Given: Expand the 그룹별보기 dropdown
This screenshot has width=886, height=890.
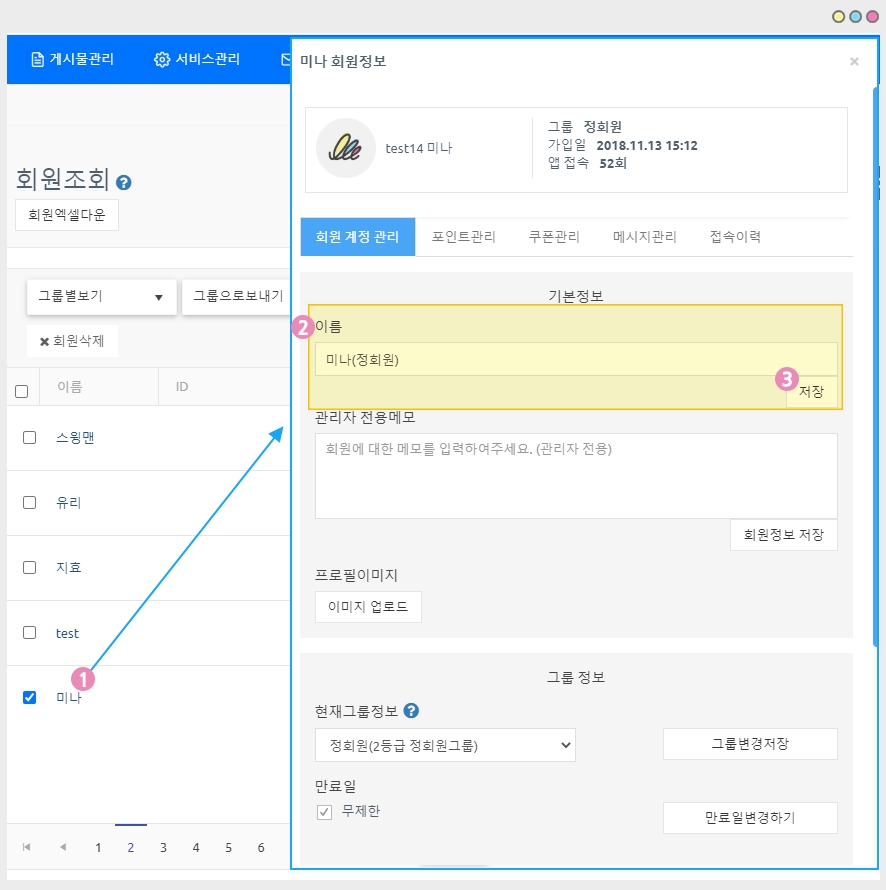Looking at the screenshot, I should coord(101,296).
